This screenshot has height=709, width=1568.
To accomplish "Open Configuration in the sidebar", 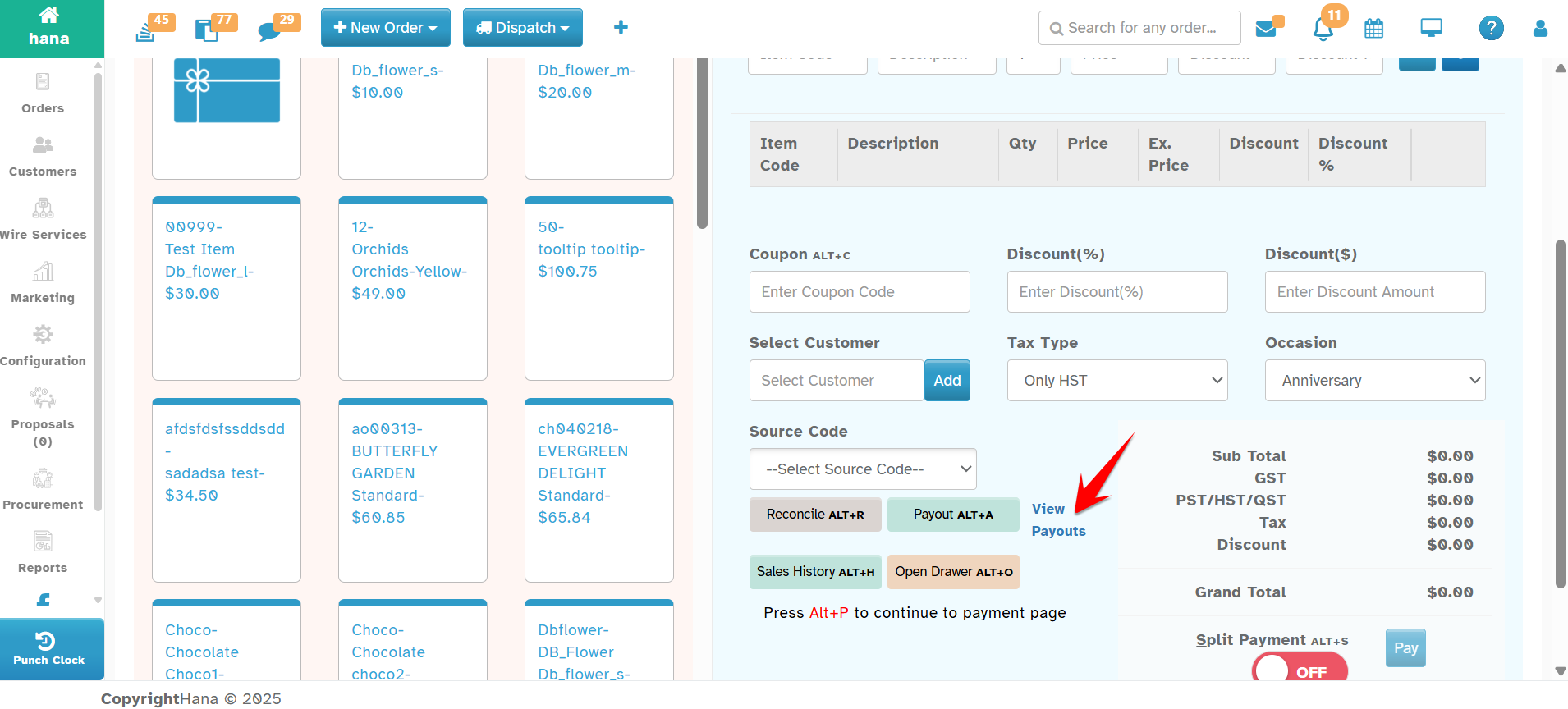I will [x=43, y=346].
